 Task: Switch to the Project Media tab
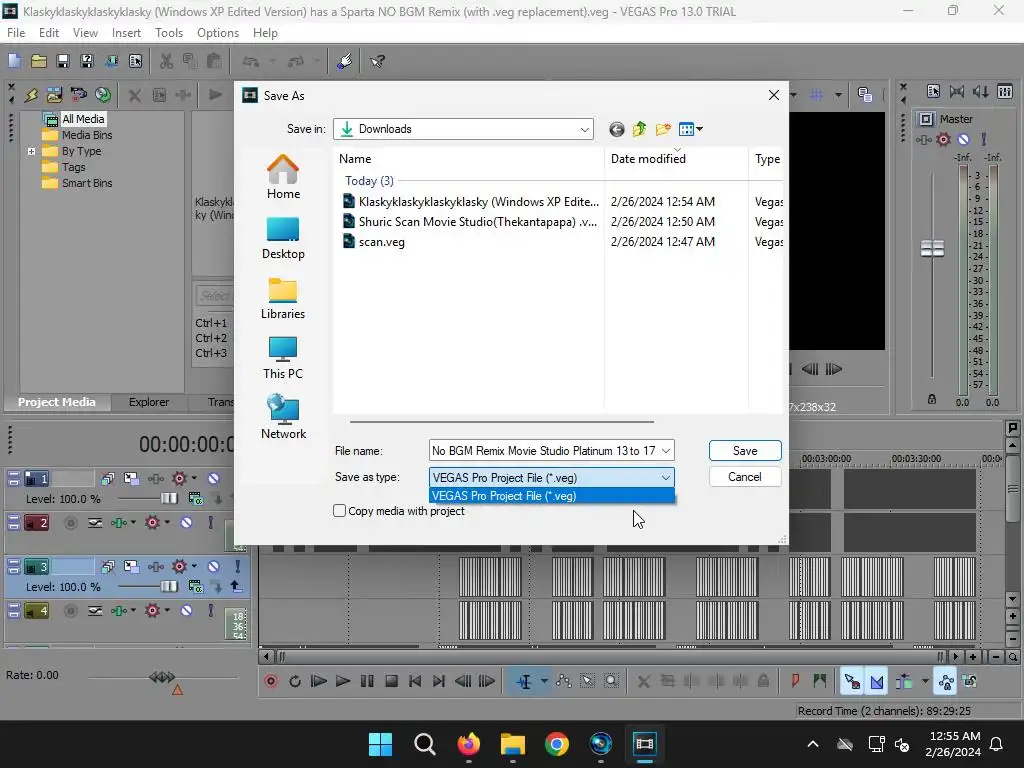click(57, 402)
